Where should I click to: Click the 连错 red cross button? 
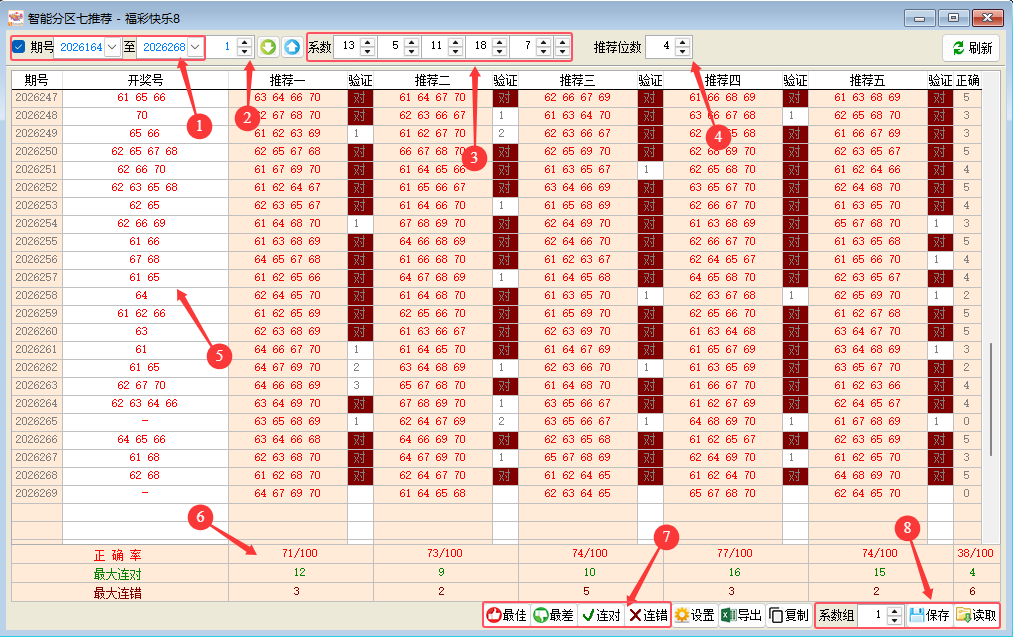648,615
